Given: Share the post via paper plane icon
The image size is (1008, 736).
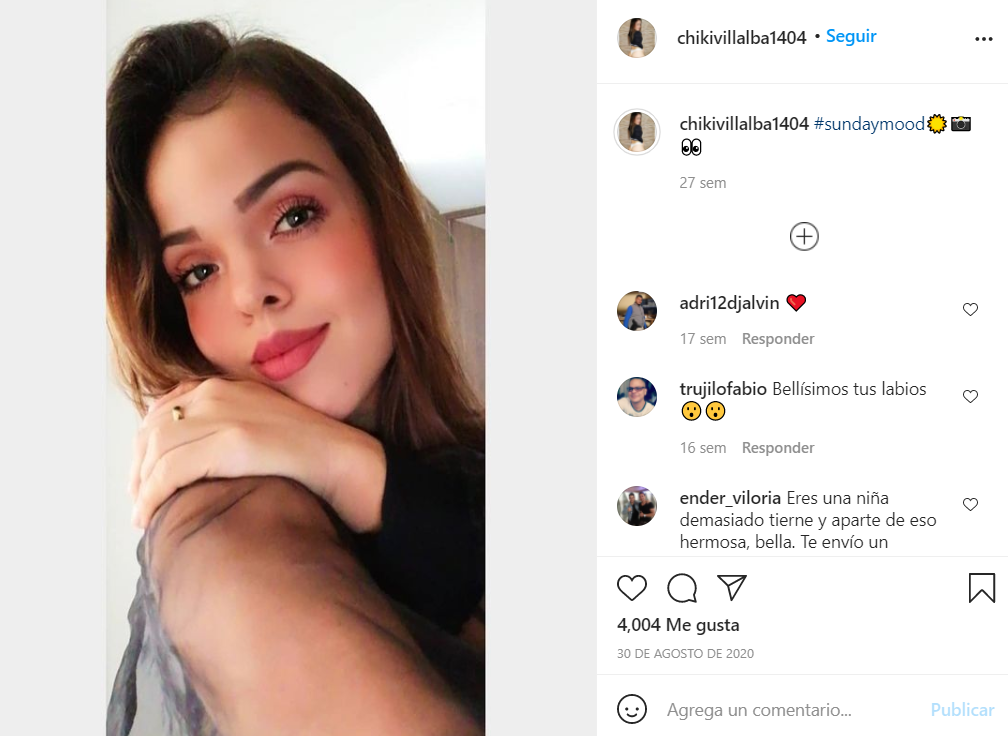Looking at the screenshot, I should [732, 587].
